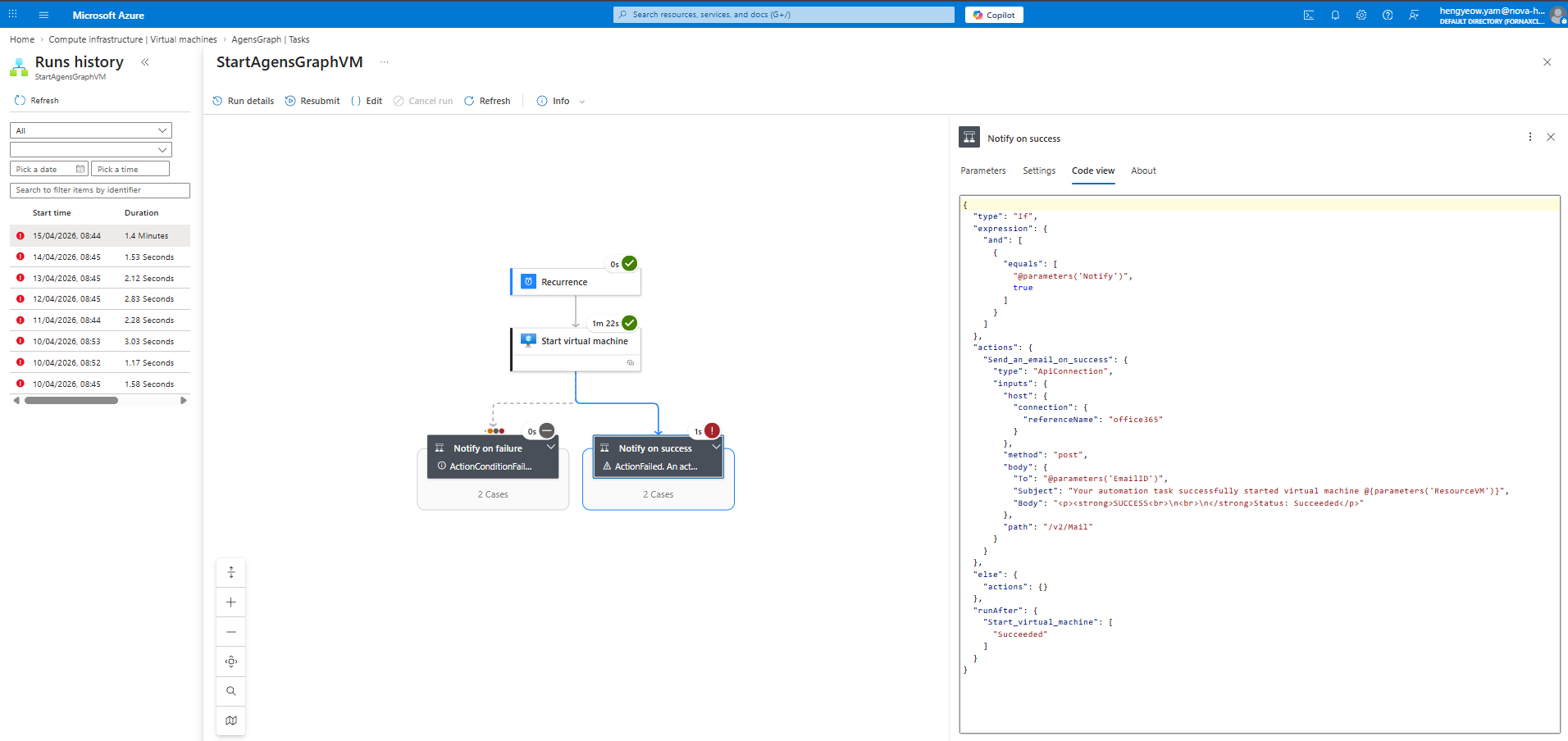Click the collapse/expand canvas control
This screenshot has height=741, width=1568.
point(231,572)
